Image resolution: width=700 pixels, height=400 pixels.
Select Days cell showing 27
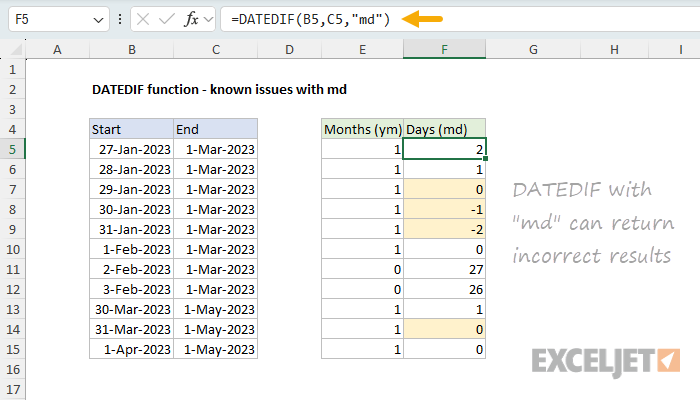click(444, 269)
